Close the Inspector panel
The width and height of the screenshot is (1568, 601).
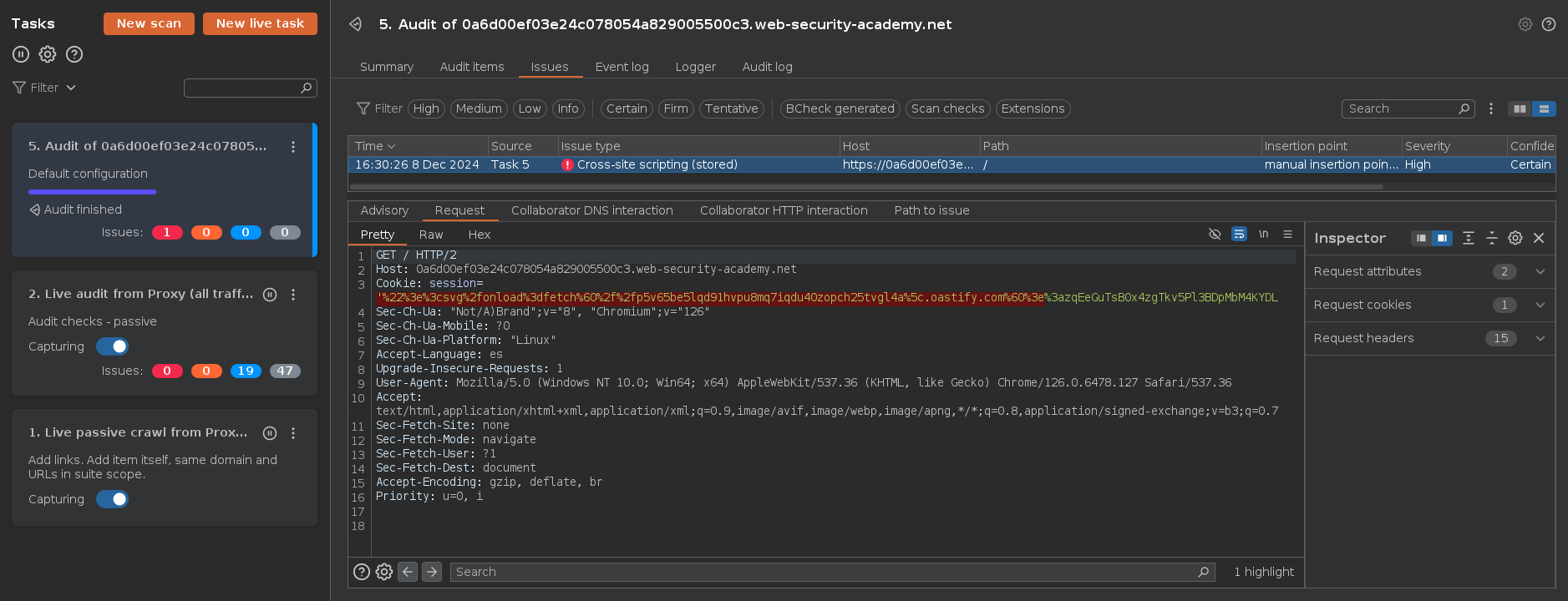point(1539,238)
